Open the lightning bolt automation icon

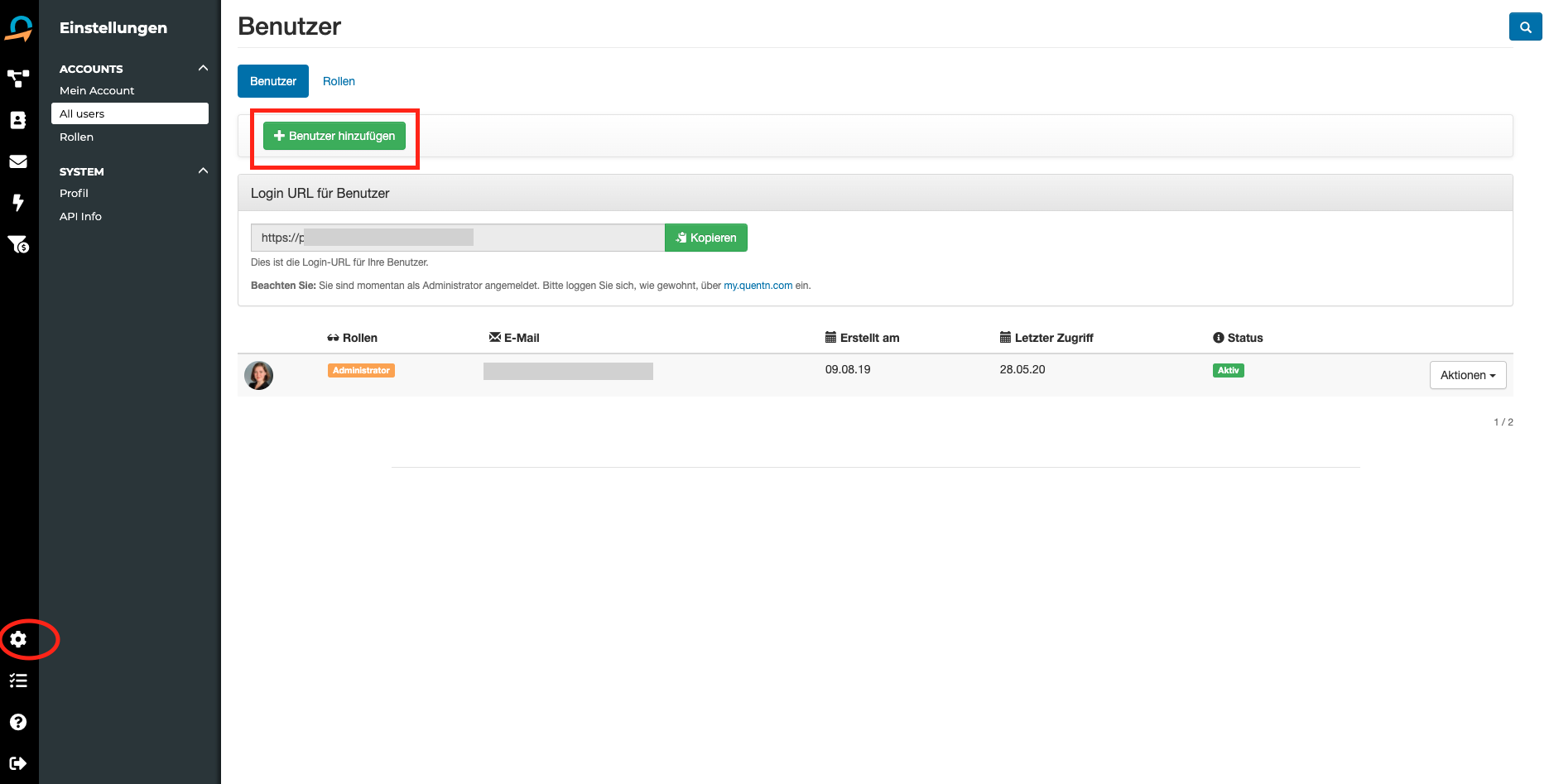point(18,203)
